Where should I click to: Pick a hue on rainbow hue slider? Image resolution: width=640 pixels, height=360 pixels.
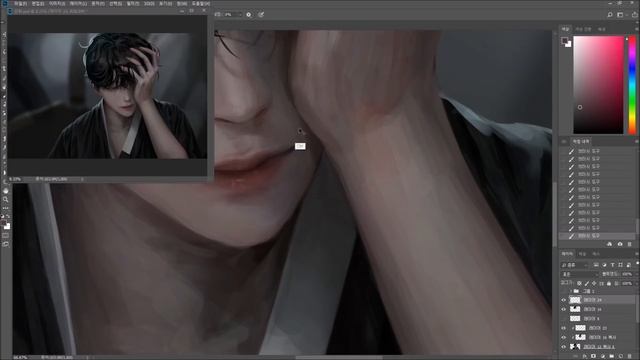(632, 85)
